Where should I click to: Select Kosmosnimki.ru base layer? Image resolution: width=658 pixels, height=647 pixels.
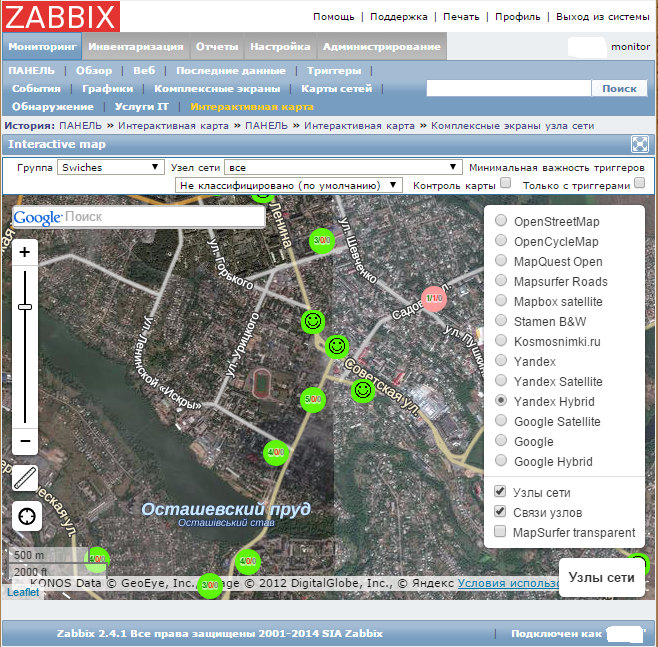pos(501,340)
